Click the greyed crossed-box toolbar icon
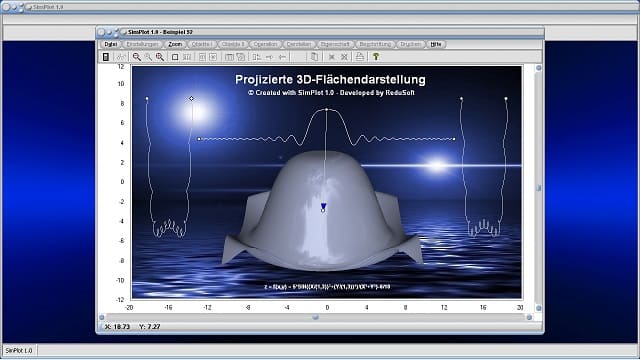 [213, 57]
